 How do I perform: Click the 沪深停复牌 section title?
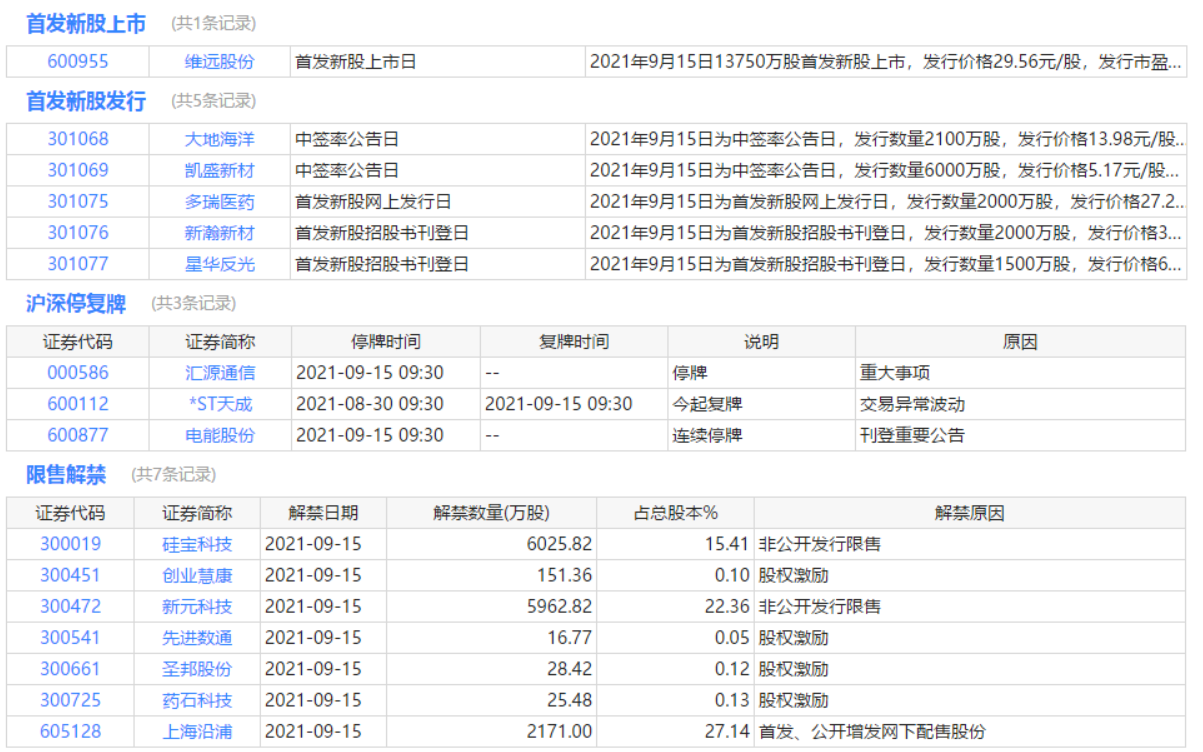[x=76, y=303]
